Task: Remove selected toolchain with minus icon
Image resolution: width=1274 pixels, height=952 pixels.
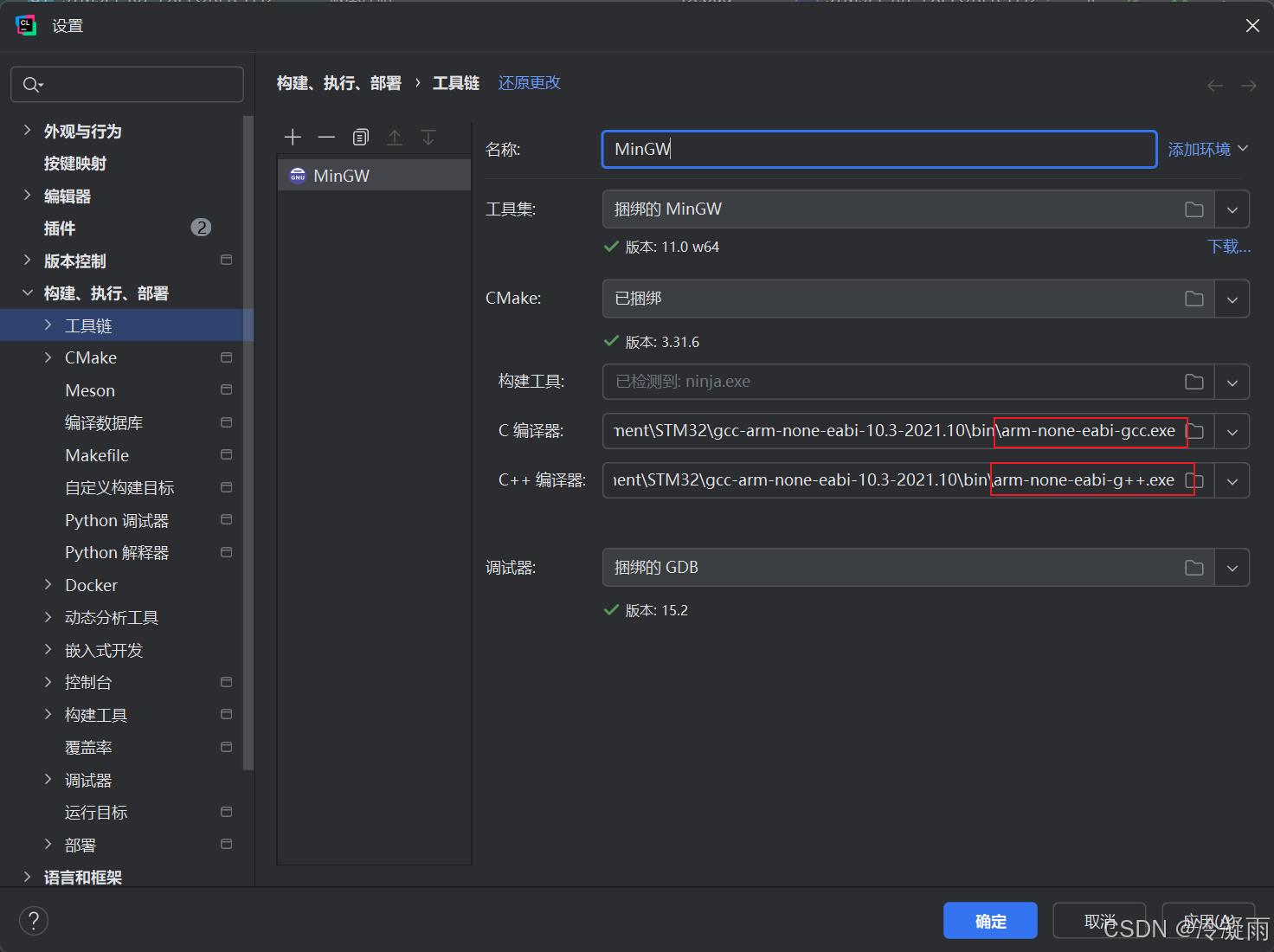Action: click(326, 137)
